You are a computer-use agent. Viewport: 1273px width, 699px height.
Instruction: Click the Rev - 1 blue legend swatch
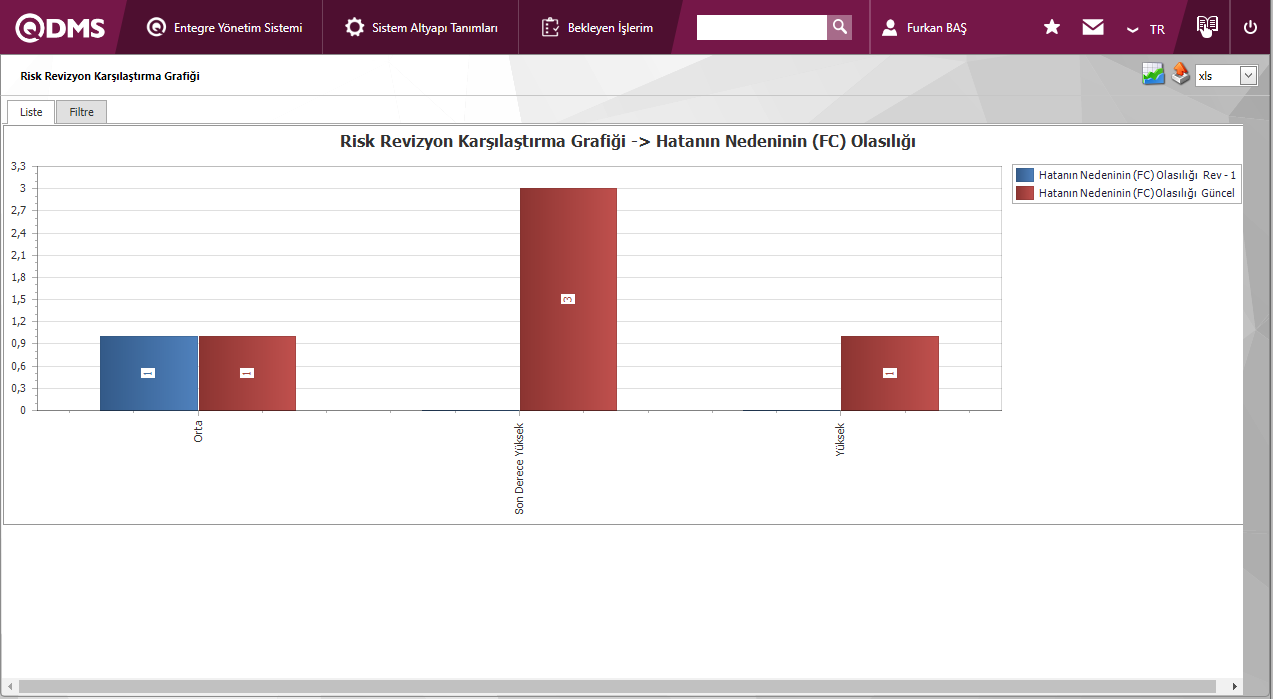(1025, 175)
